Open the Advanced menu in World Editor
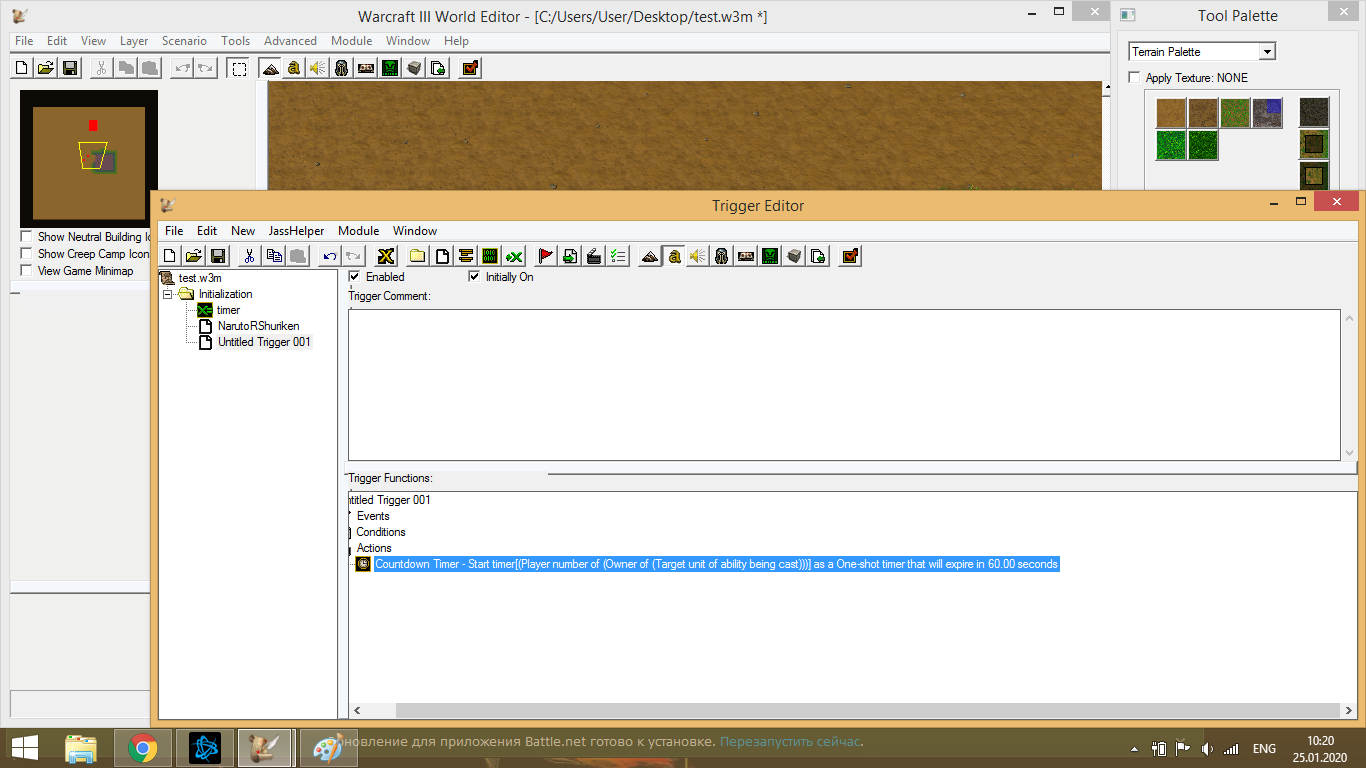1366x768 pixels. coord(290,41)
